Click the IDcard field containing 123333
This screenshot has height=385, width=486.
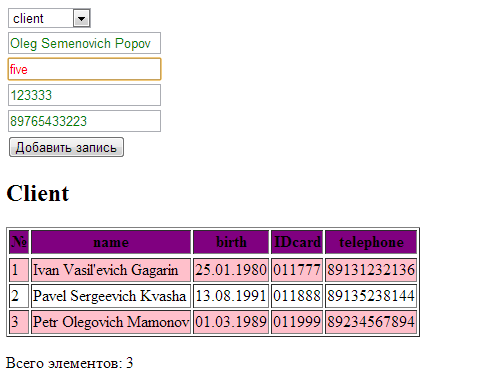84,95
